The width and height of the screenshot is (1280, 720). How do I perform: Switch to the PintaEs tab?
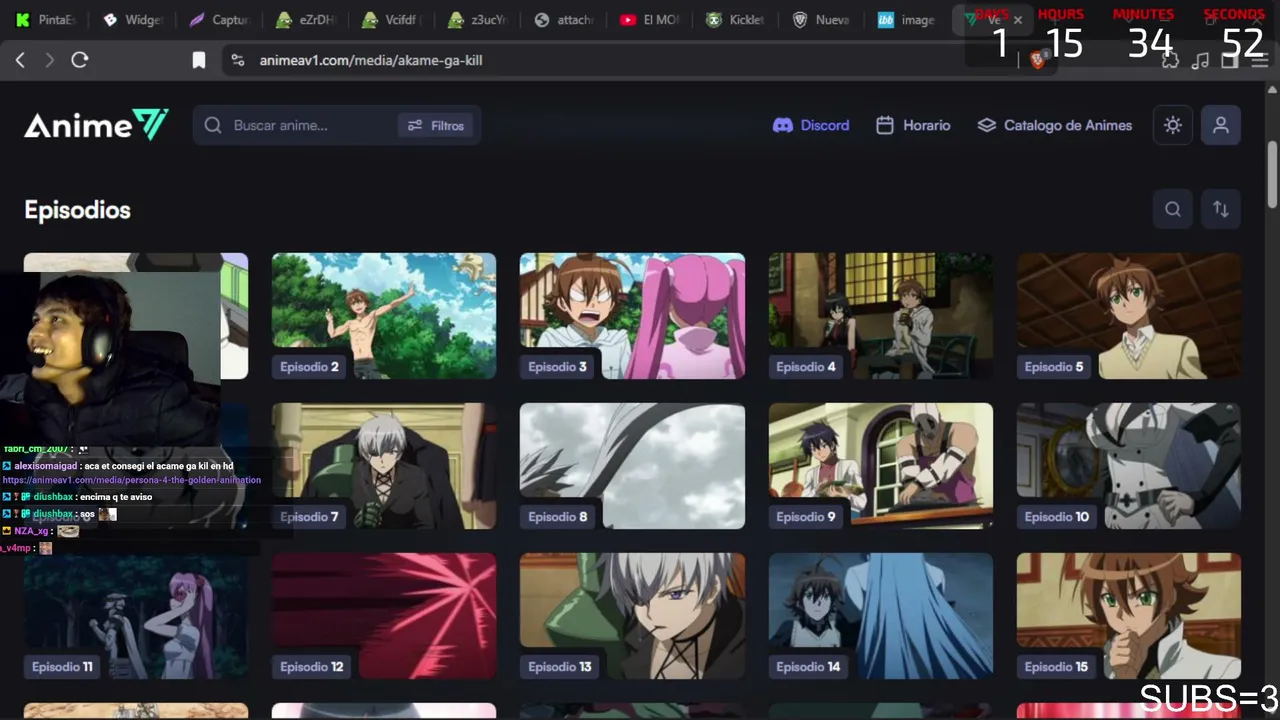point(46,19)
